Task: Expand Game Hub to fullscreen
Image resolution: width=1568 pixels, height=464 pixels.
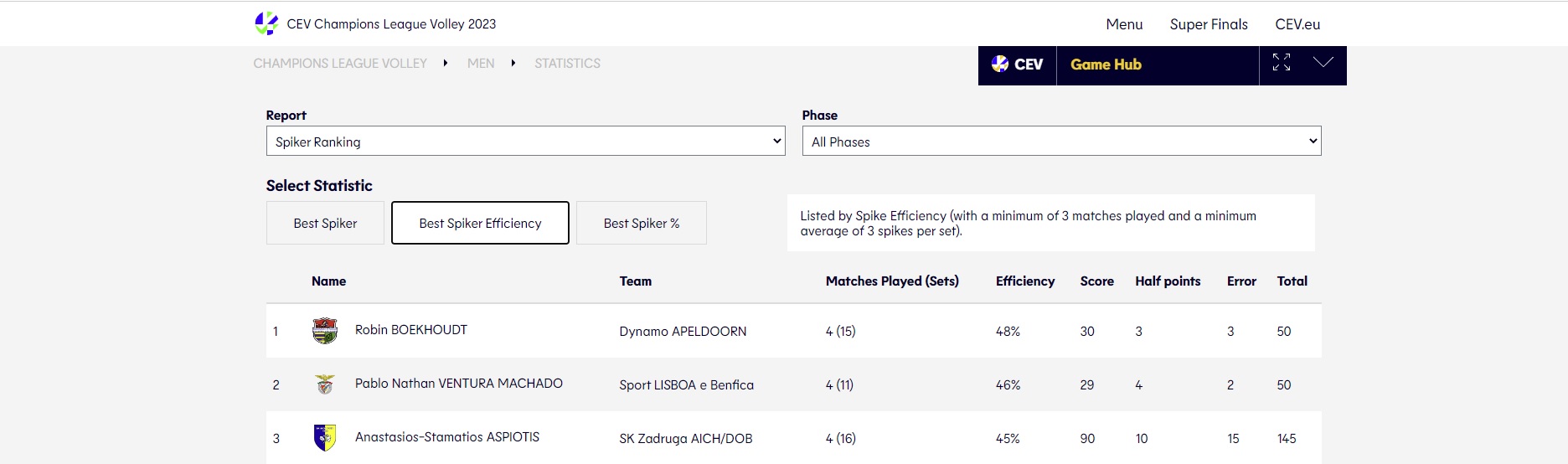Action: coord(1281,63)
